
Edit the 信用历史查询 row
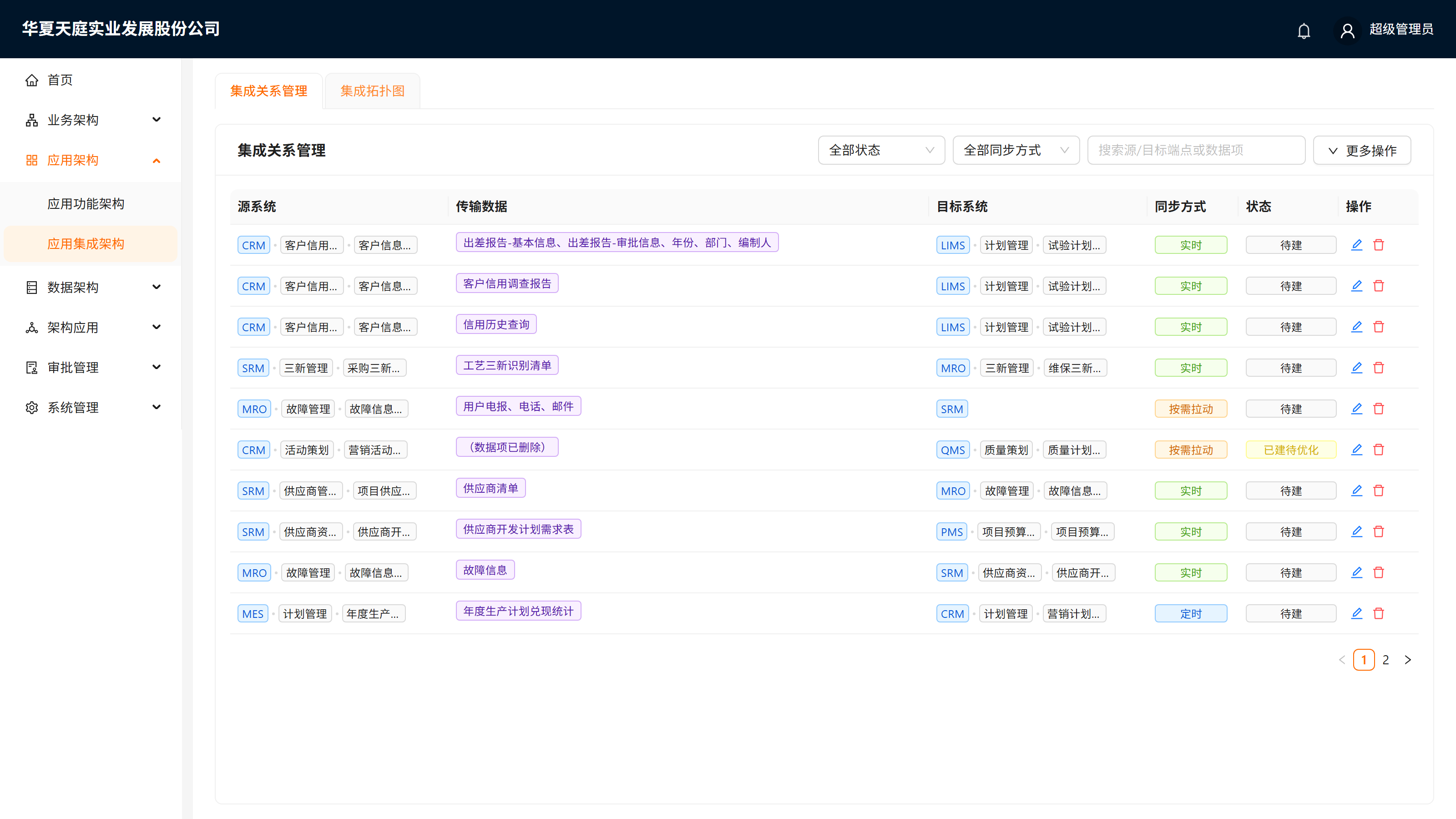(1356, 327)
